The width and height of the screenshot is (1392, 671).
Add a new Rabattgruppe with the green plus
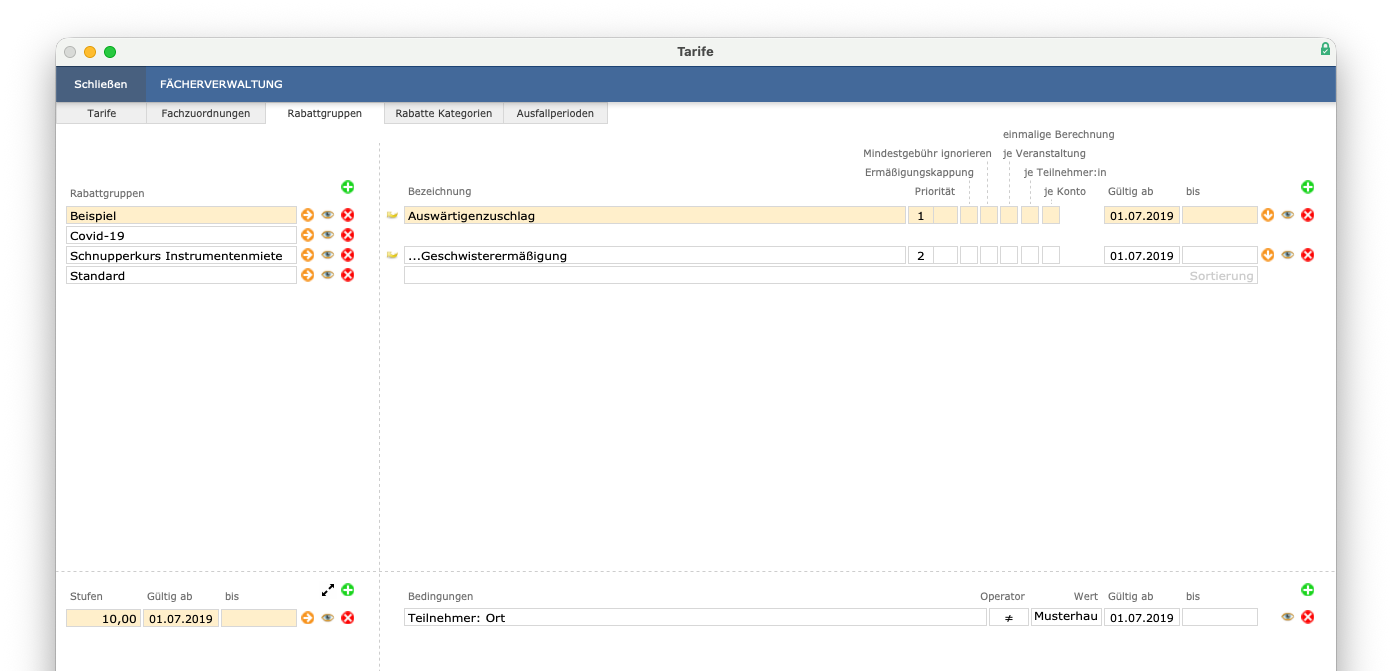point(348,186)
